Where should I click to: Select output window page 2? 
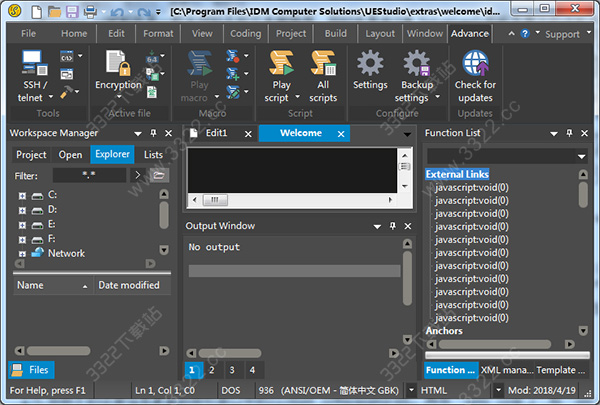(212, 370)
